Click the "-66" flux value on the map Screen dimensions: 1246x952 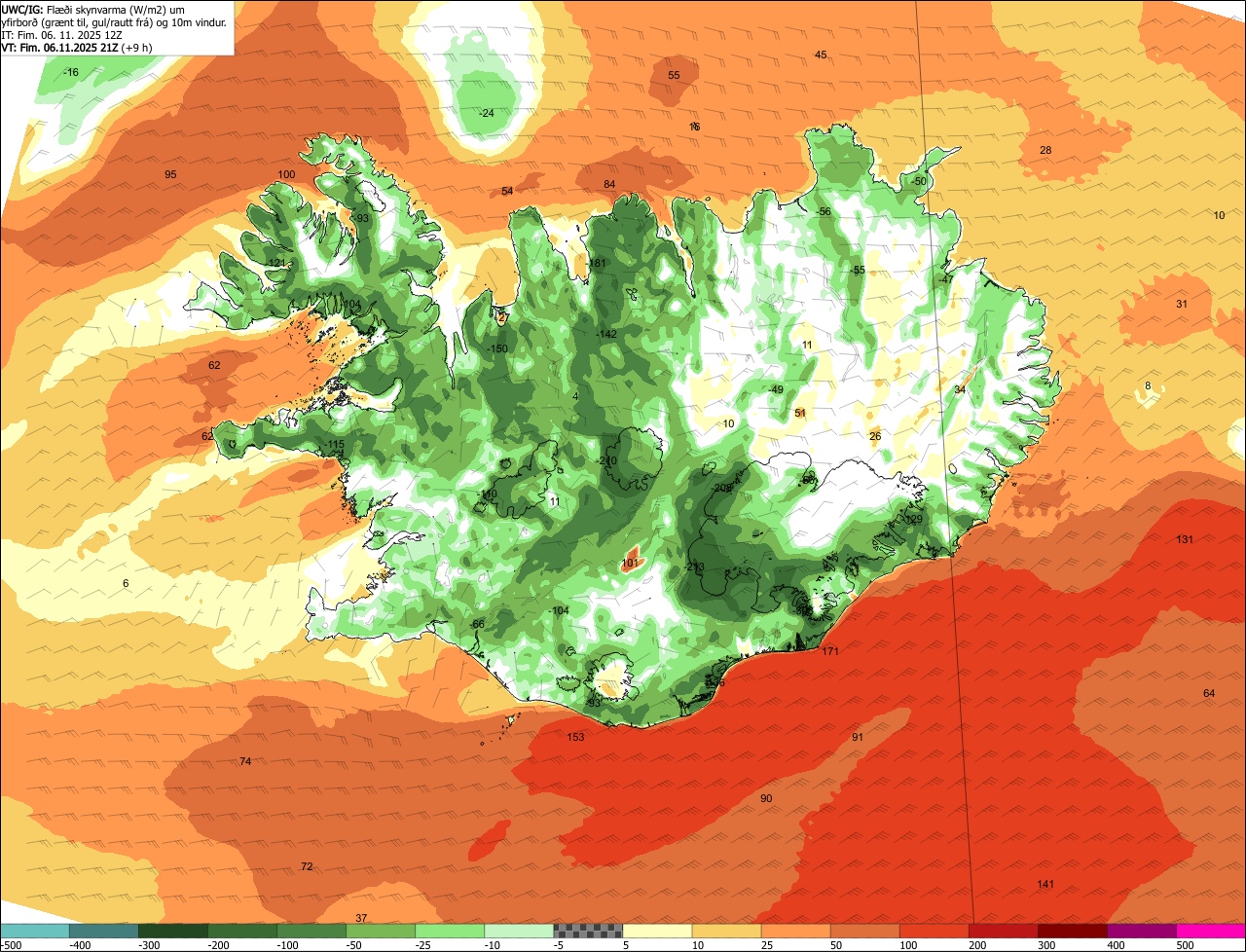click(476, 624)
